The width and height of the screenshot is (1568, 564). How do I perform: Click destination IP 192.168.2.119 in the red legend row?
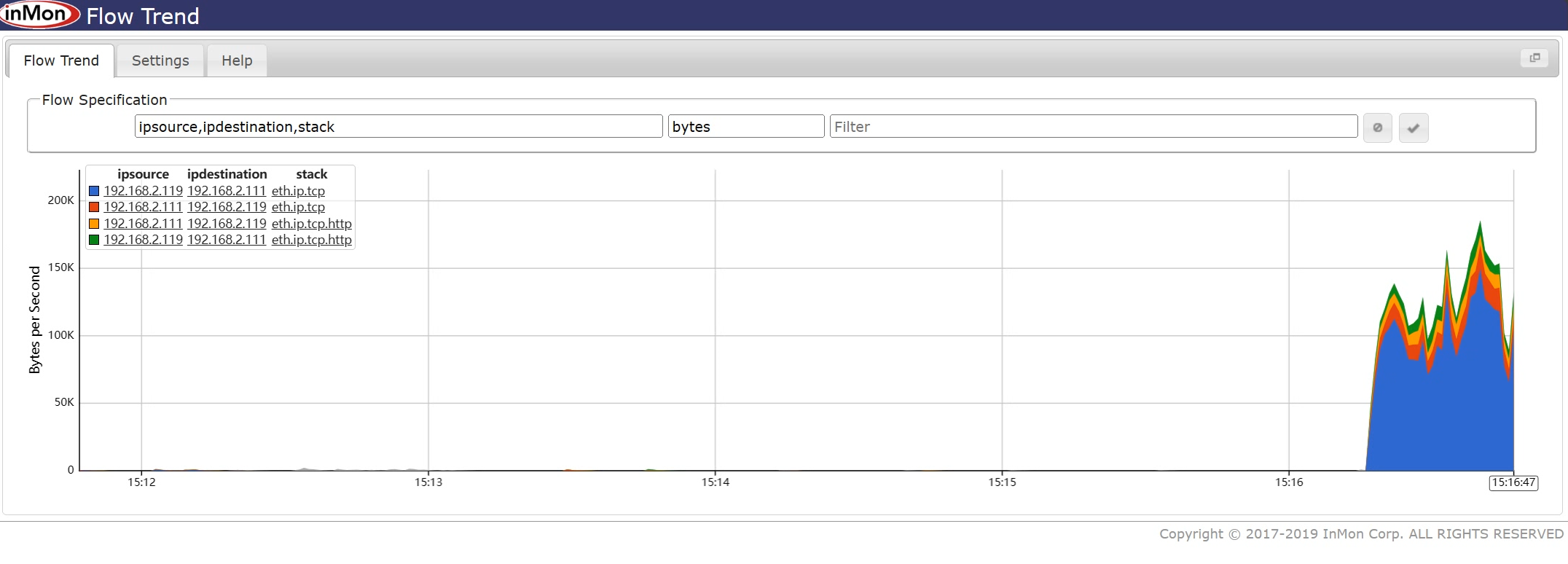tap(227, 207)
